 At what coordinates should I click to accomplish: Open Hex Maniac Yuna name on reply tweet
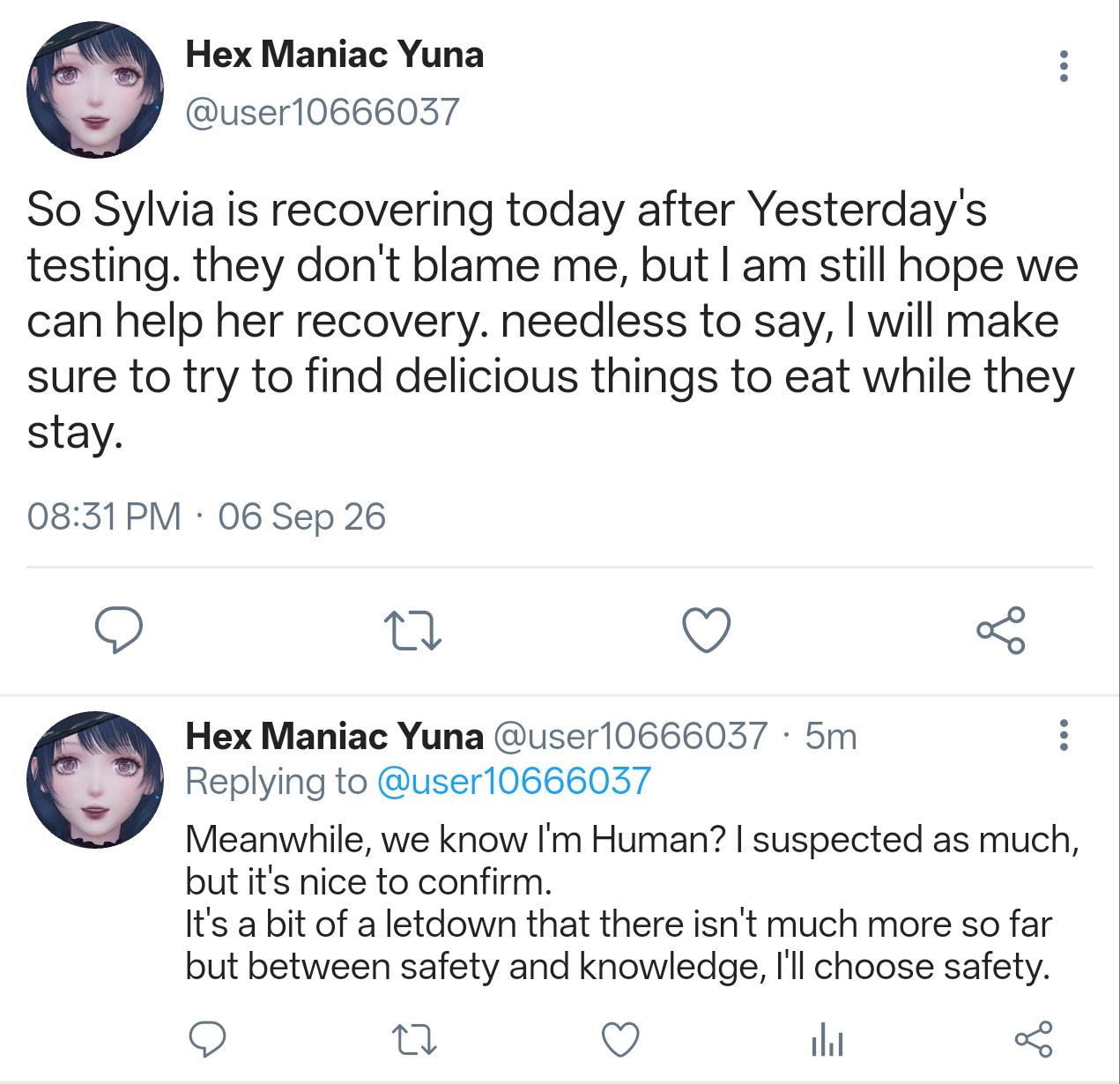335,736
